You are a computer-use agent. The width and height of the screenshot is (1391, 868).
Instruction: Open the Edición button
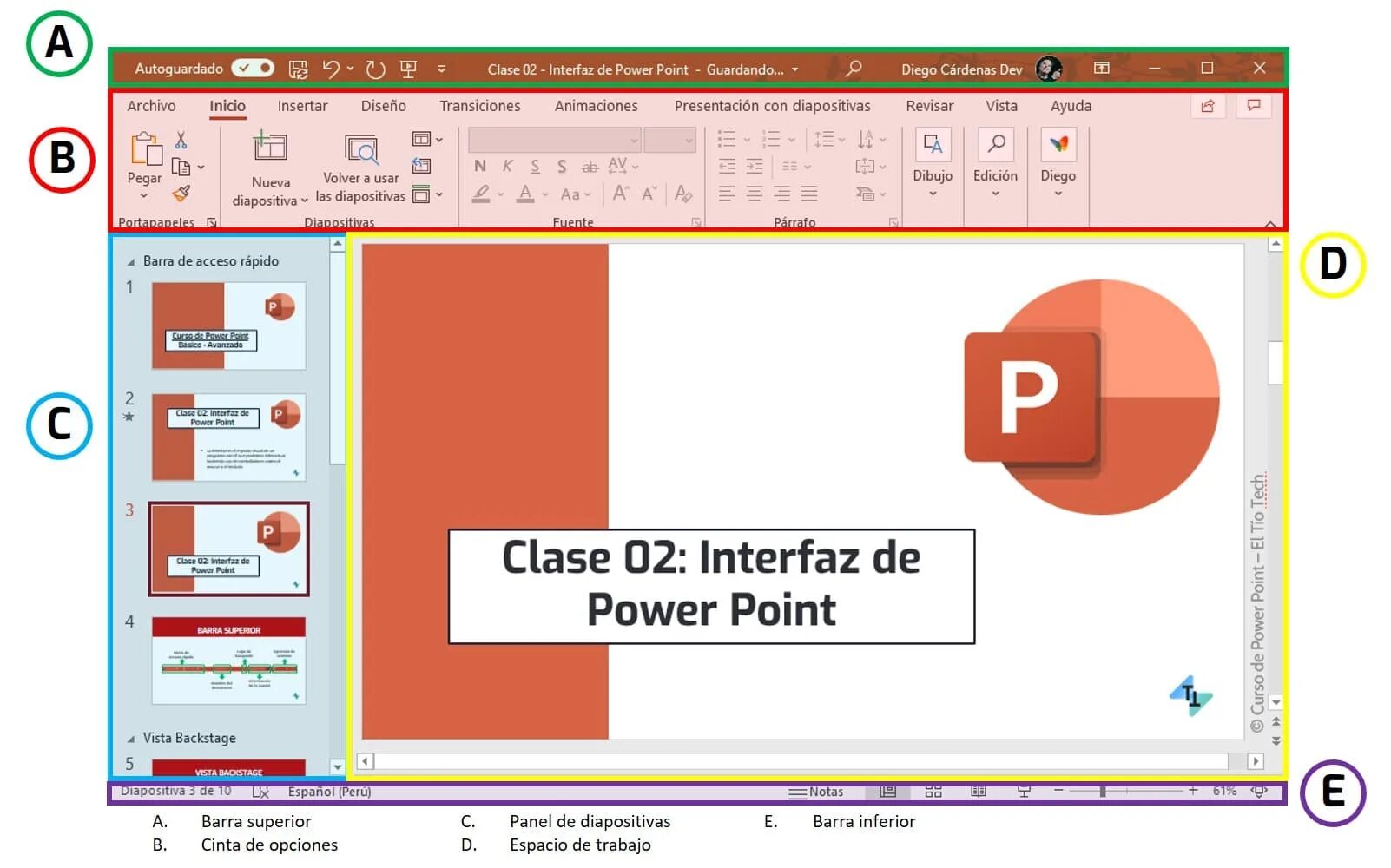[x=995, y=162]
